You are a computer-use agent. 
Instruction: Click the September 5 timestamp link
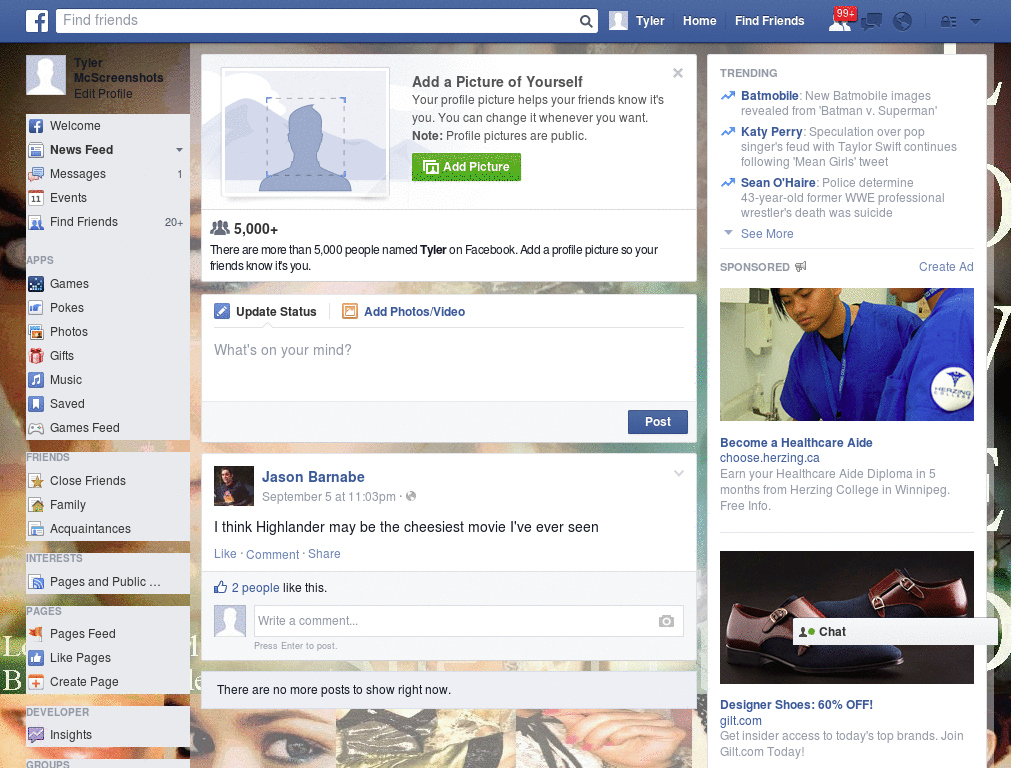pos(328,496)
